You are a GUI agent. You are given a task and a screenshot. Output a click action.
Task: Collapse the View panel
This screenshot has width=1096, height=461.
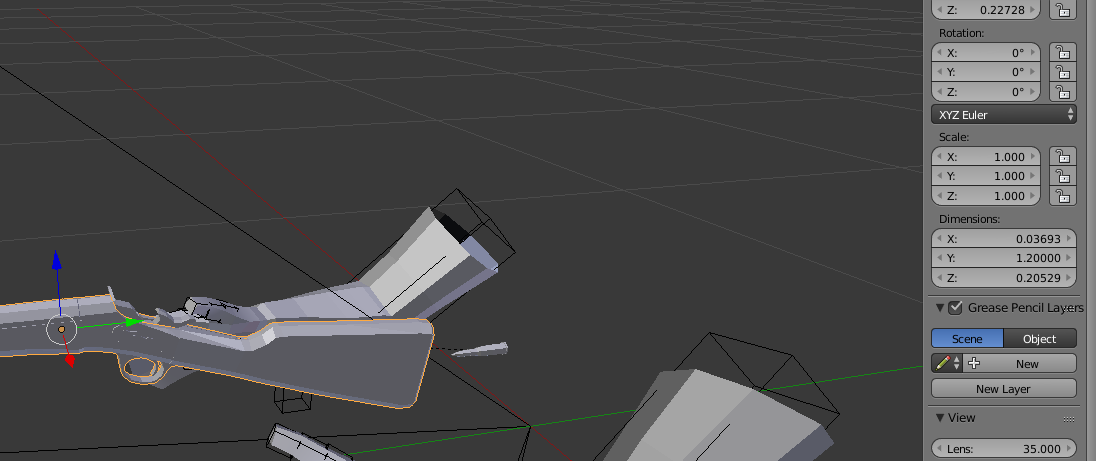pos(940,418)
